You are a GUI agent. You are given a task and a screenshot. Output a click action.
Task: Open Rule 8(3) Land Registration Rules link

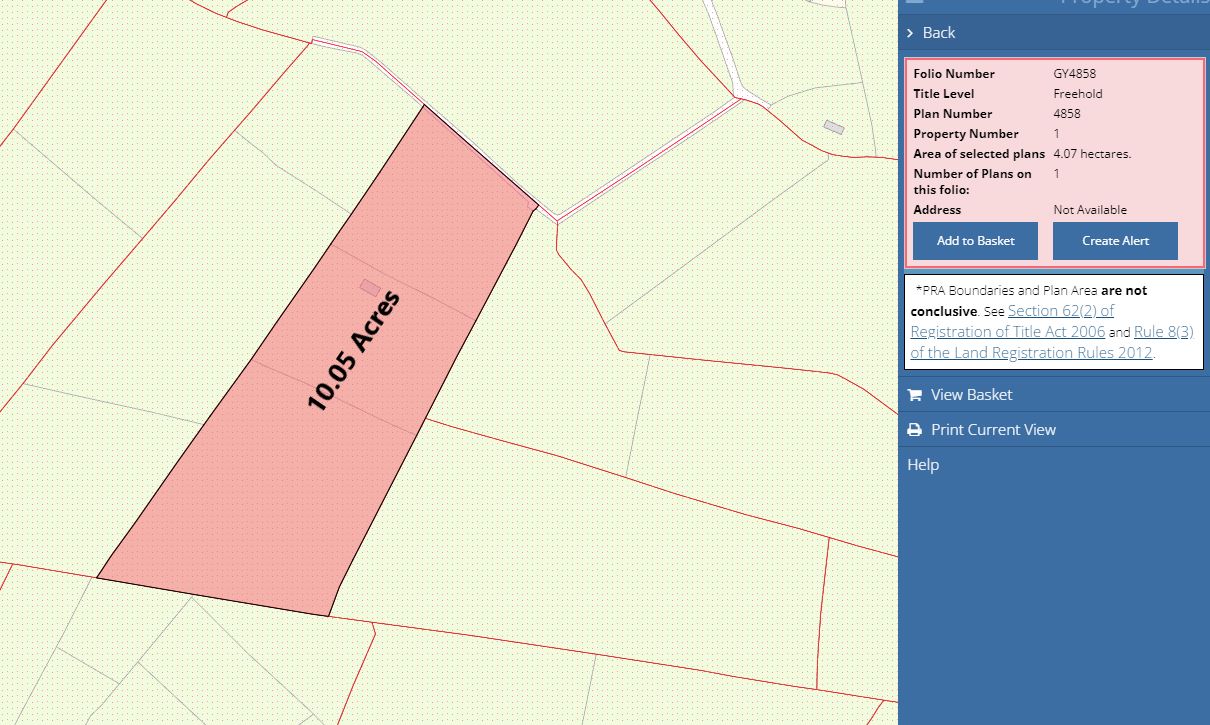coord(1163,332)
